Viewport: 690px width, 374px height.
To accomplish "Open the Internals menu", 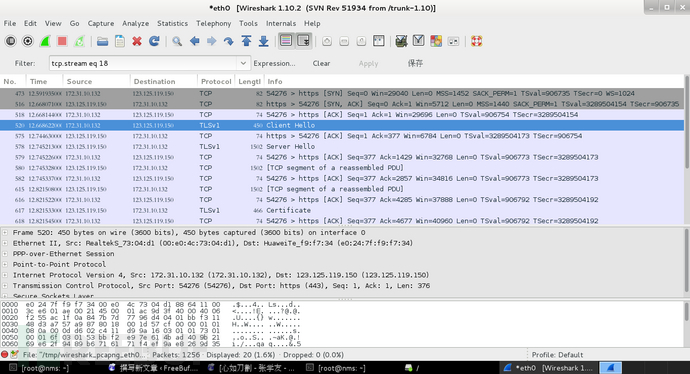I will pyautogui.click(x=281, y=23).
